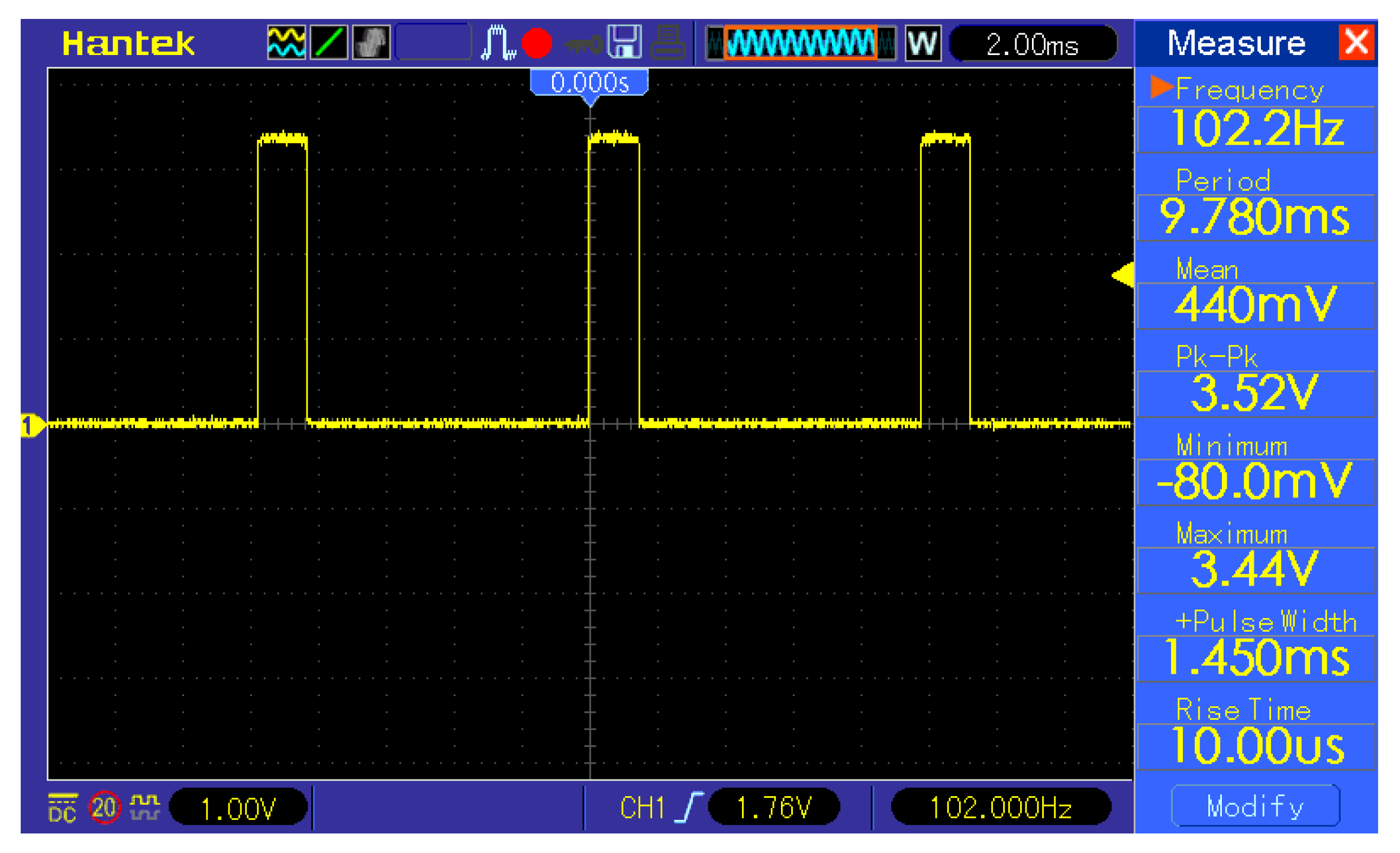Click the 3.44V maximum value
This screenshot has width=1400, height=853.
(1256, 570)
